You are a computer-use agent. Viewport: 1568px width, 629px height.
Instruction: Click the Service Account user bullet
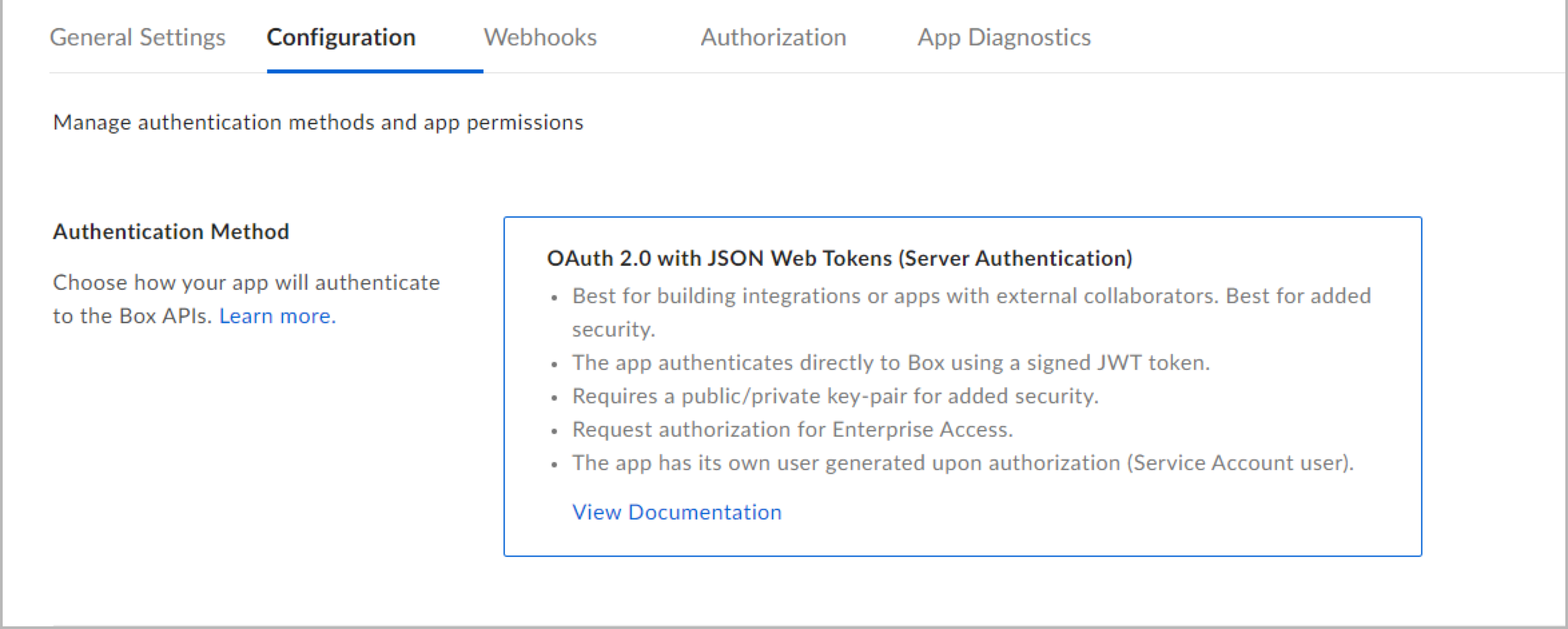coord(962,463)
